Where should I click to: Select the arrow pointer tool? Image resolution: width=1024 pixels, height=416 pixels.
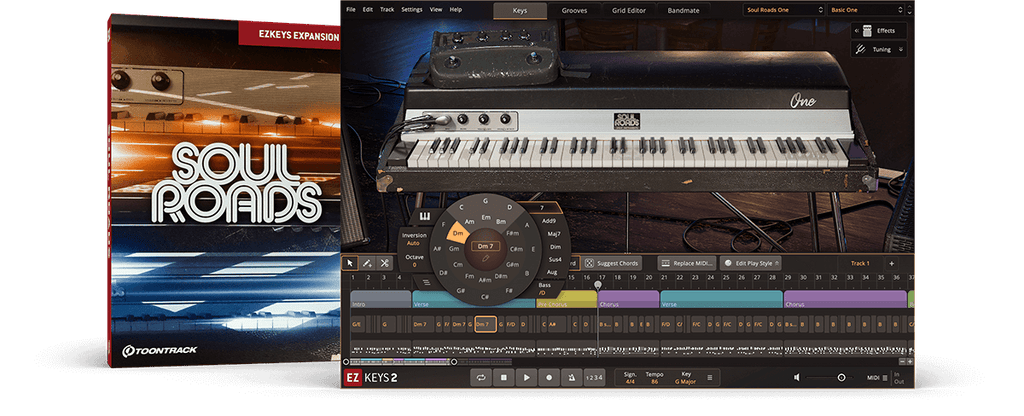350,263
